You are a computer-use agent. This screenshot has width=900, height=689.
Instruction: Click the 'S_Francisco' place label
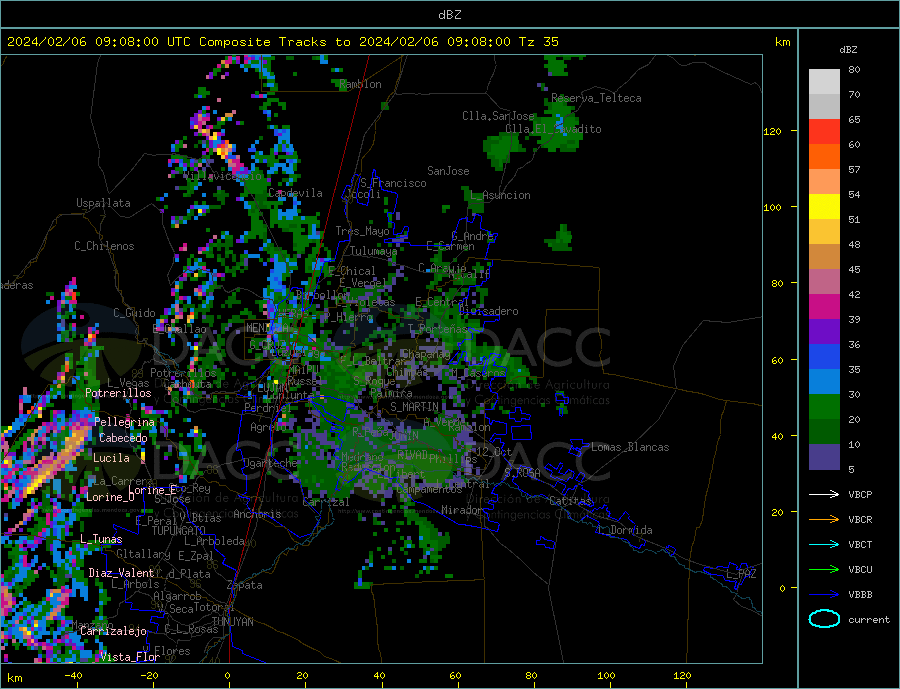393,183
